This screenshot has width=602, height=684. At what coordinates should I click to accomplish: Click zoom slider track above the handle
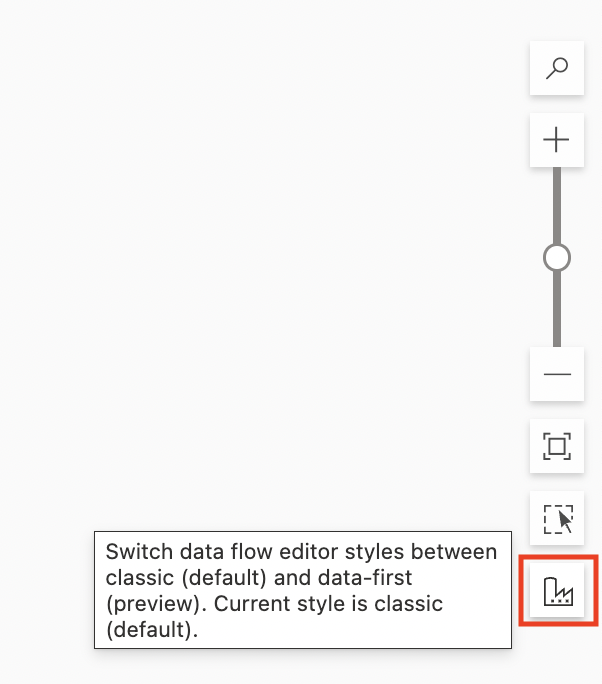(x=557, y=205)
